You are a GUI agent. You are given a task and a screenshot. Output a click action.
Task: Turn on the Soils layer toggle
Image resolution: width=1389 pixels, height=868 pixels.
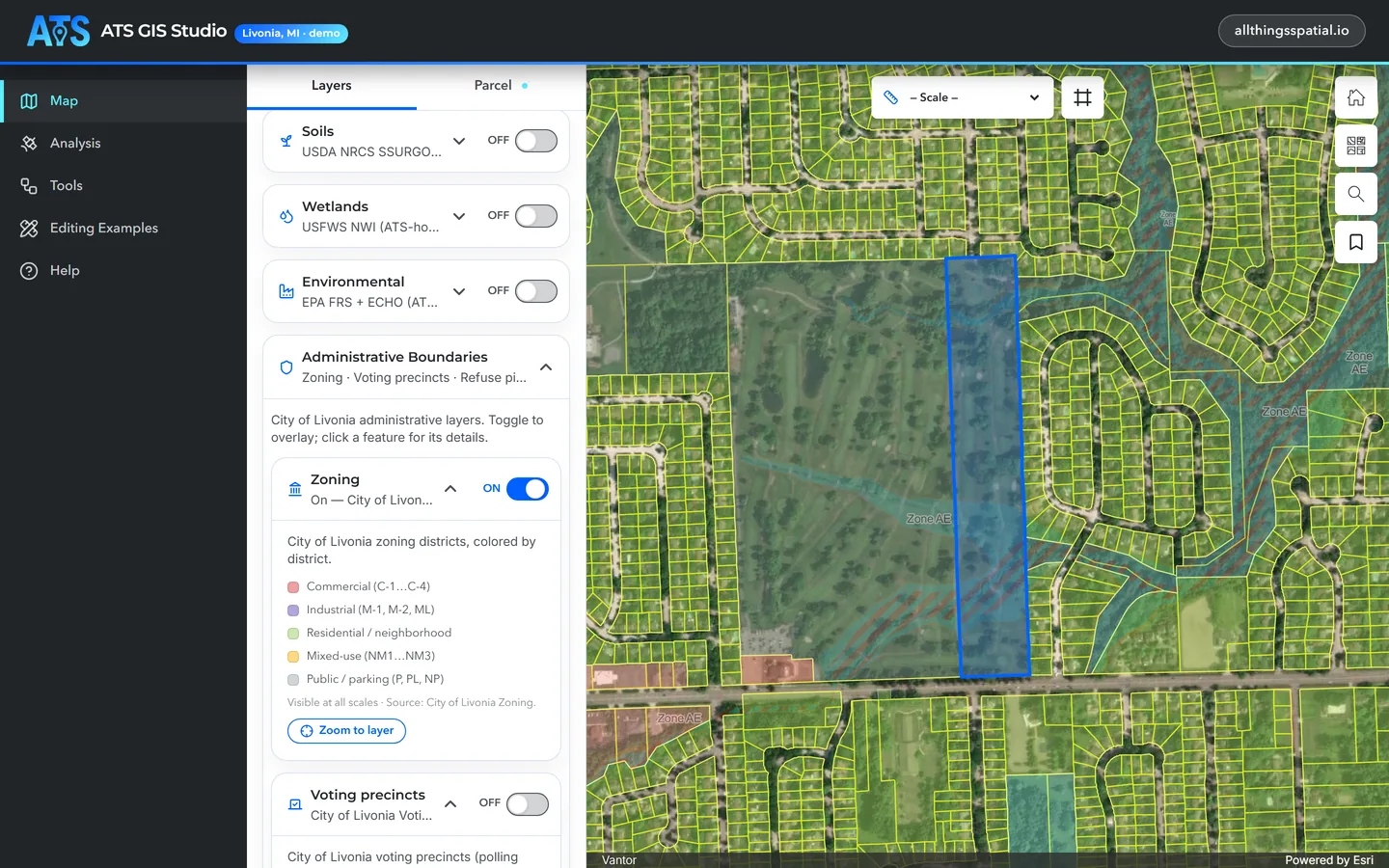coord(536,141)
